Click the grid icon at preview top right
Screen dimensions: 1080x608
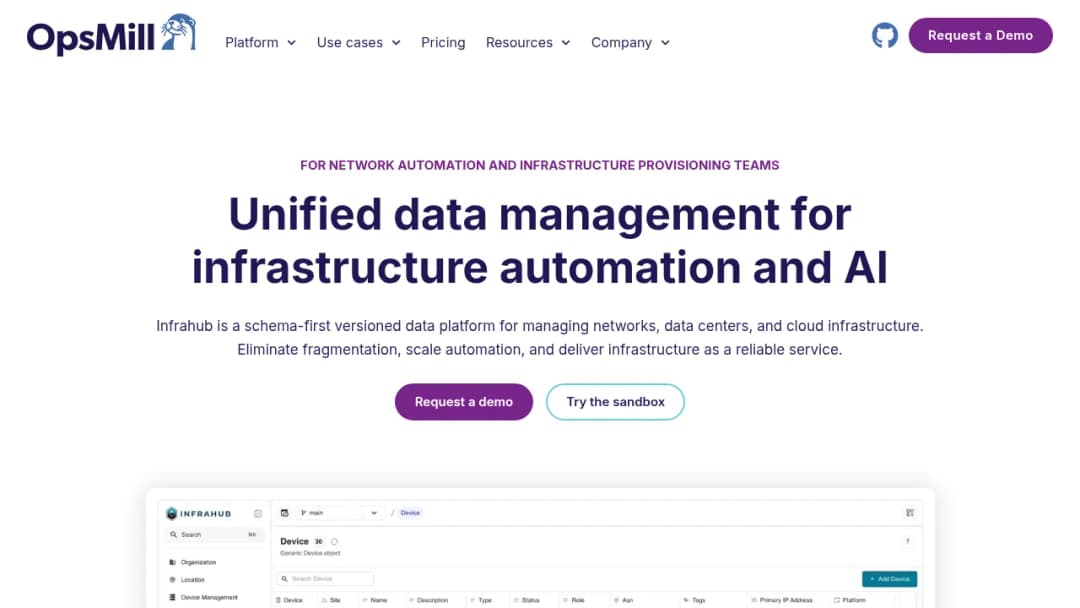coord(910,513)
